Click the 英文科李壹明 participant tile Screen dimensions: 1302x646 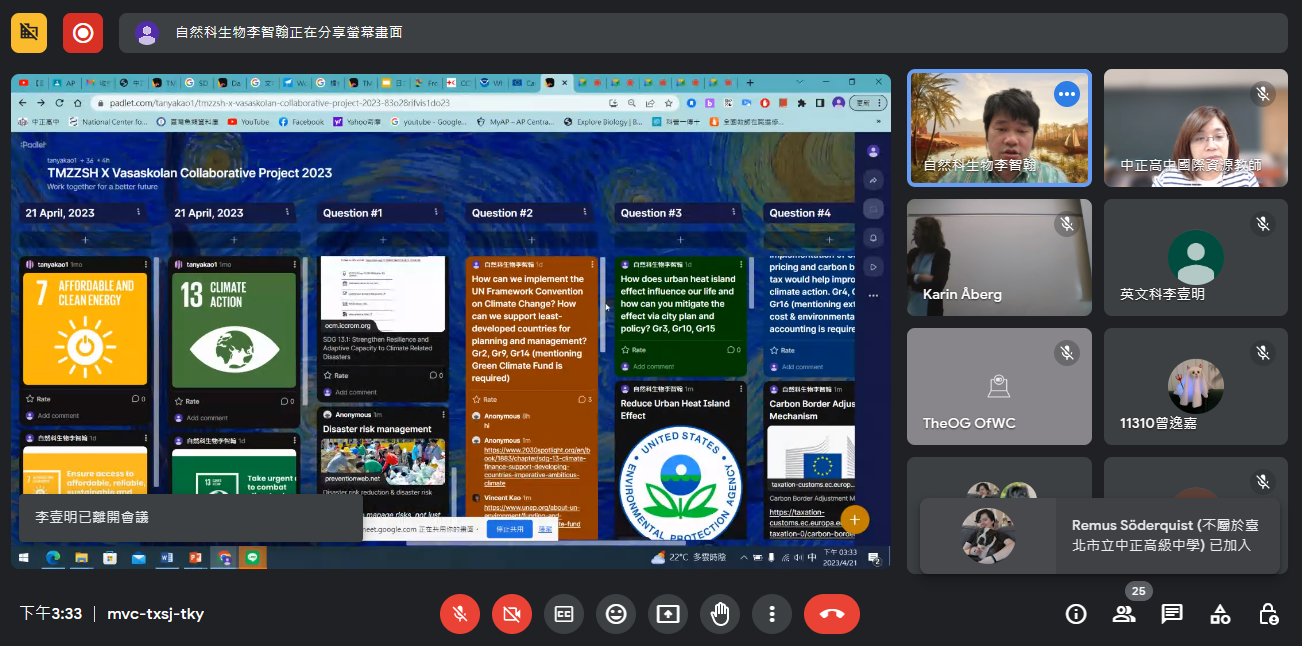pyautogui.click(x=1195, y=257)
